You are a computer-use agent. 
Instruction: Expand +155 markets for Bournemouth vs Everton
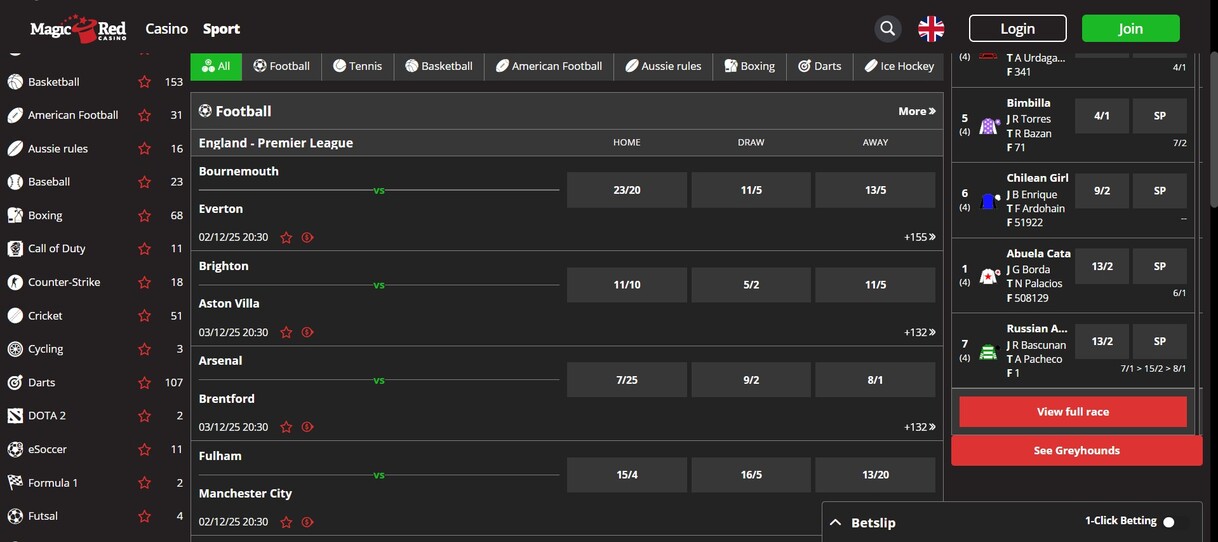[920, 237]
